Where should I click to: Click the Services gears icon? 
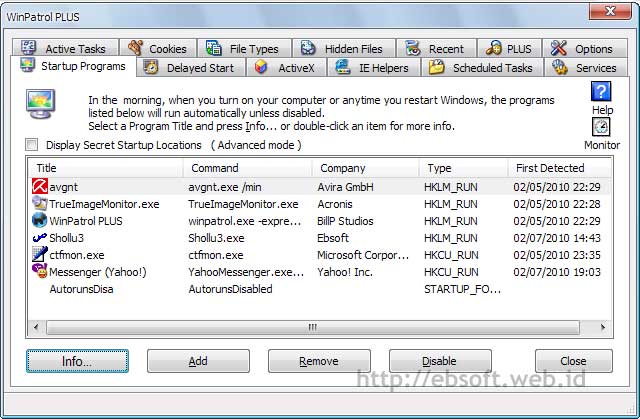tap(560, 67)
